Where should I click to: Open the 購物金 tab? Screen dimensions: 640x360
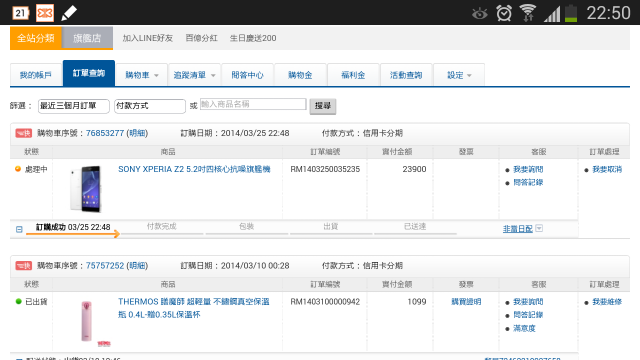tap(300, 75)
